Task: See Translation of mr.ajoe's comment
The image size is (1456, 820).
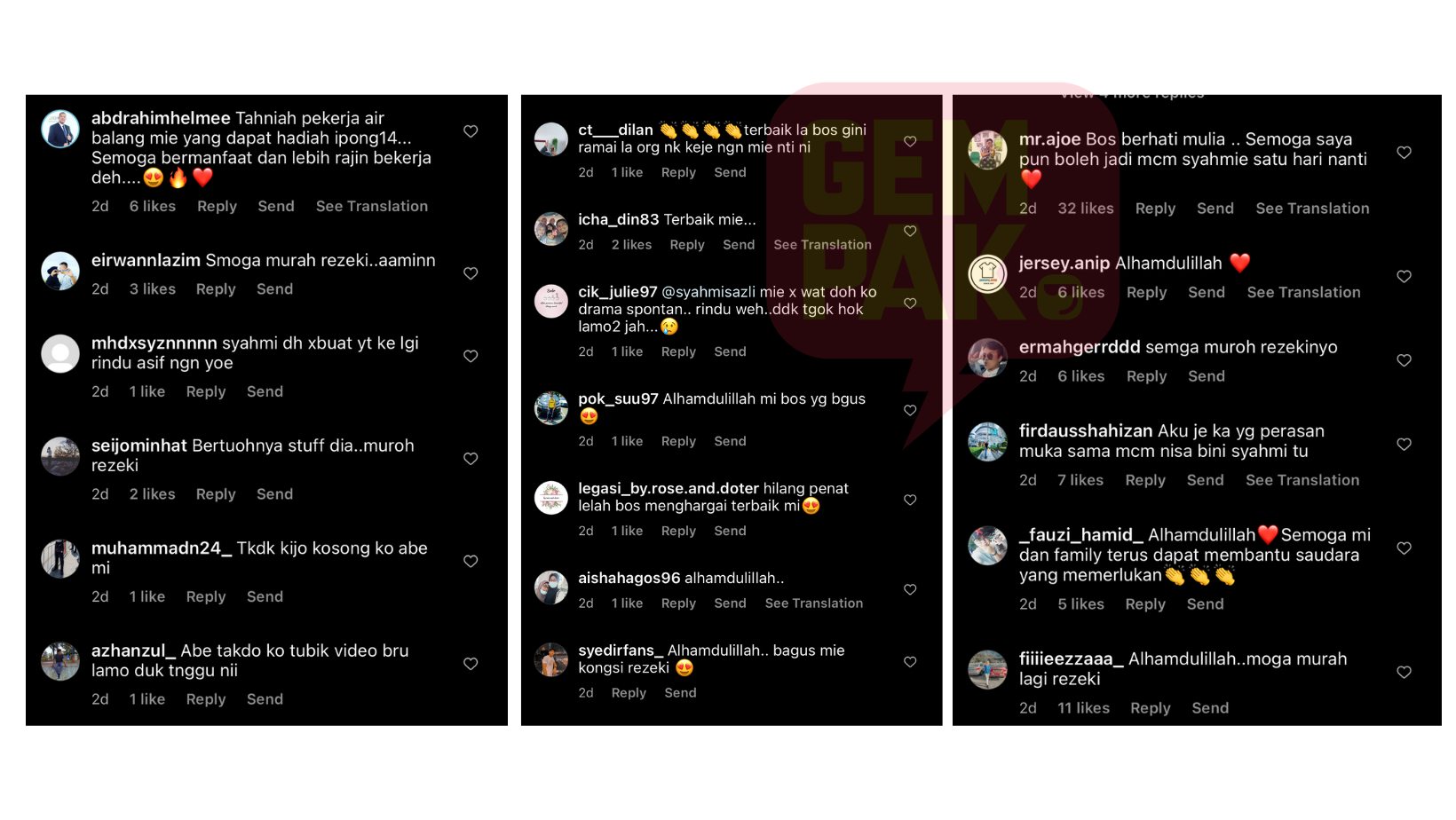Action: [x=1312, y=209]
